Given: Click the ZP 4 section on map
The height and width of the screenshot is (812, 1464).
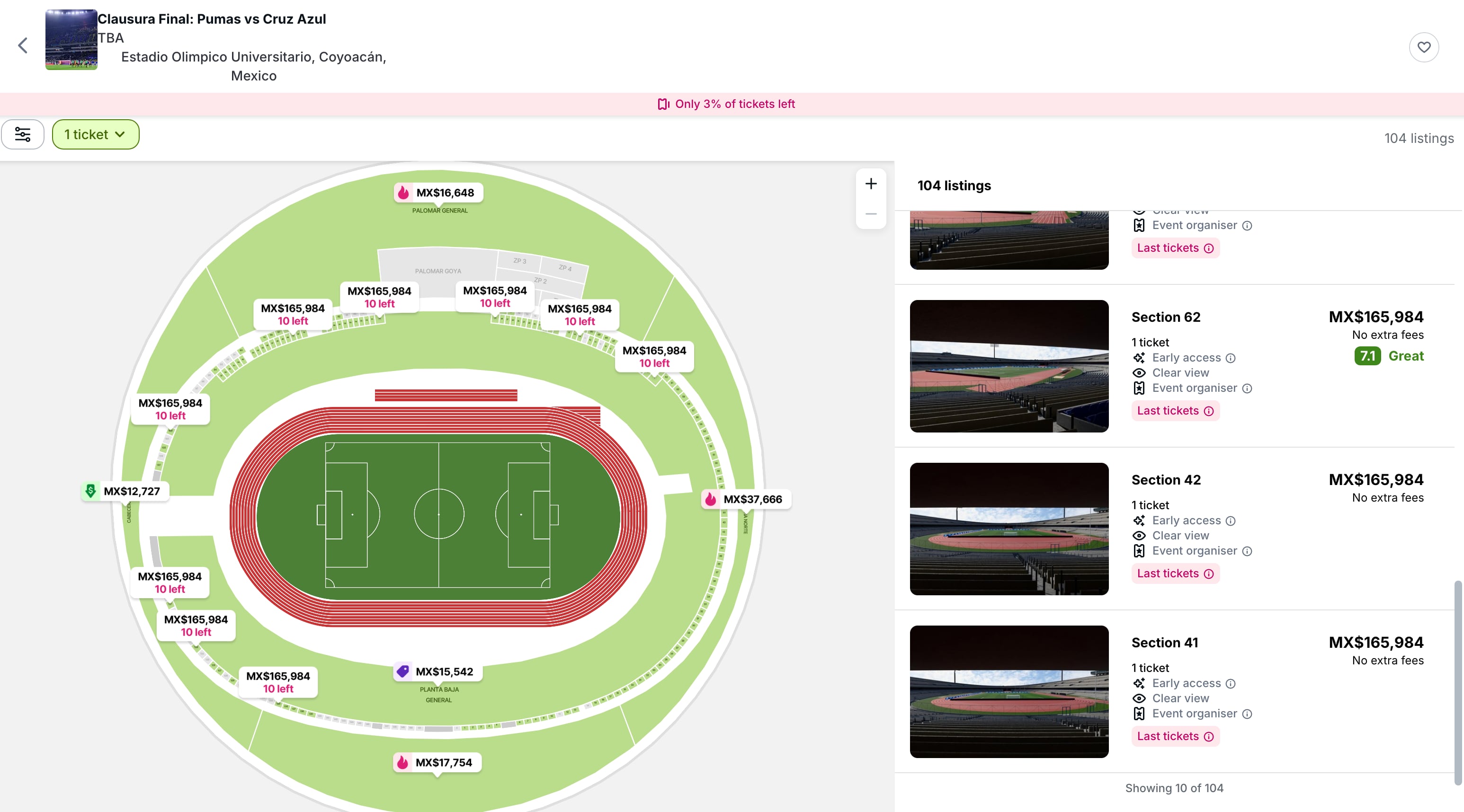Looking at the screenshot, I should (564, 268).
